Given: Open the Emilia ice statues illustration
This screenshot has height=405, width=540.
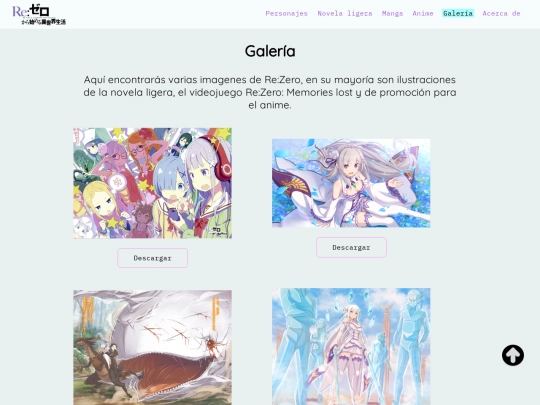Looking at the screenshot, I should click(351, 346).
